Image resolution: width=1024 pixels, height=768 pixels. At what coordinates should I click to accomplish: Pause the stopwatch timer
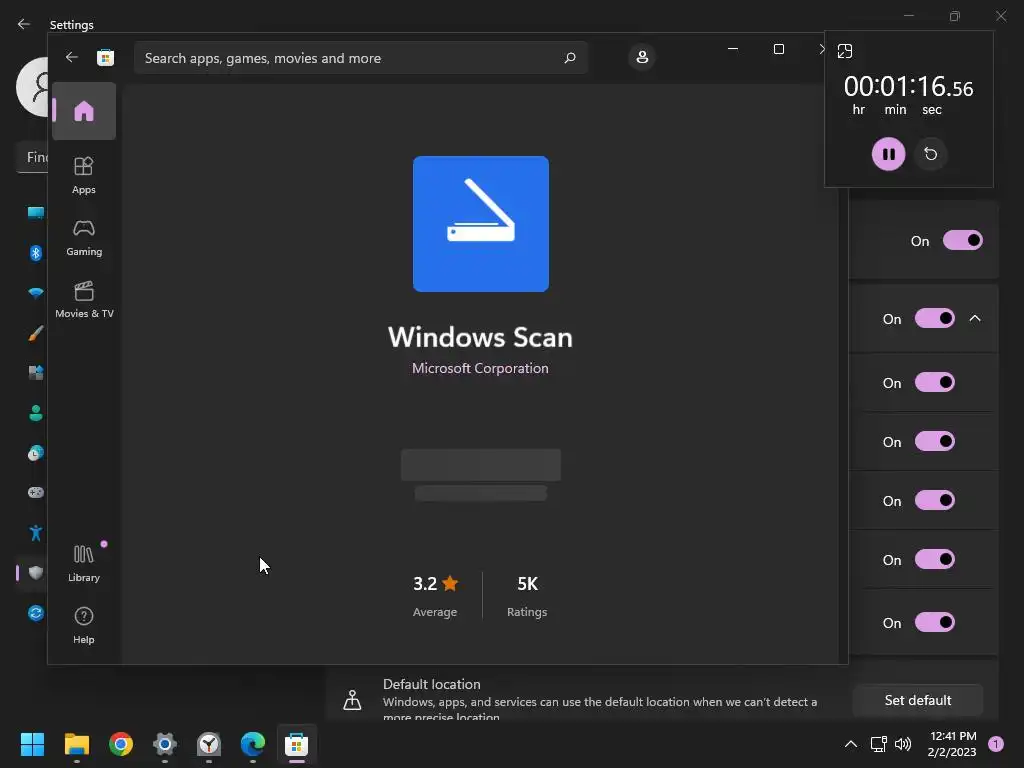pos(888,154)
